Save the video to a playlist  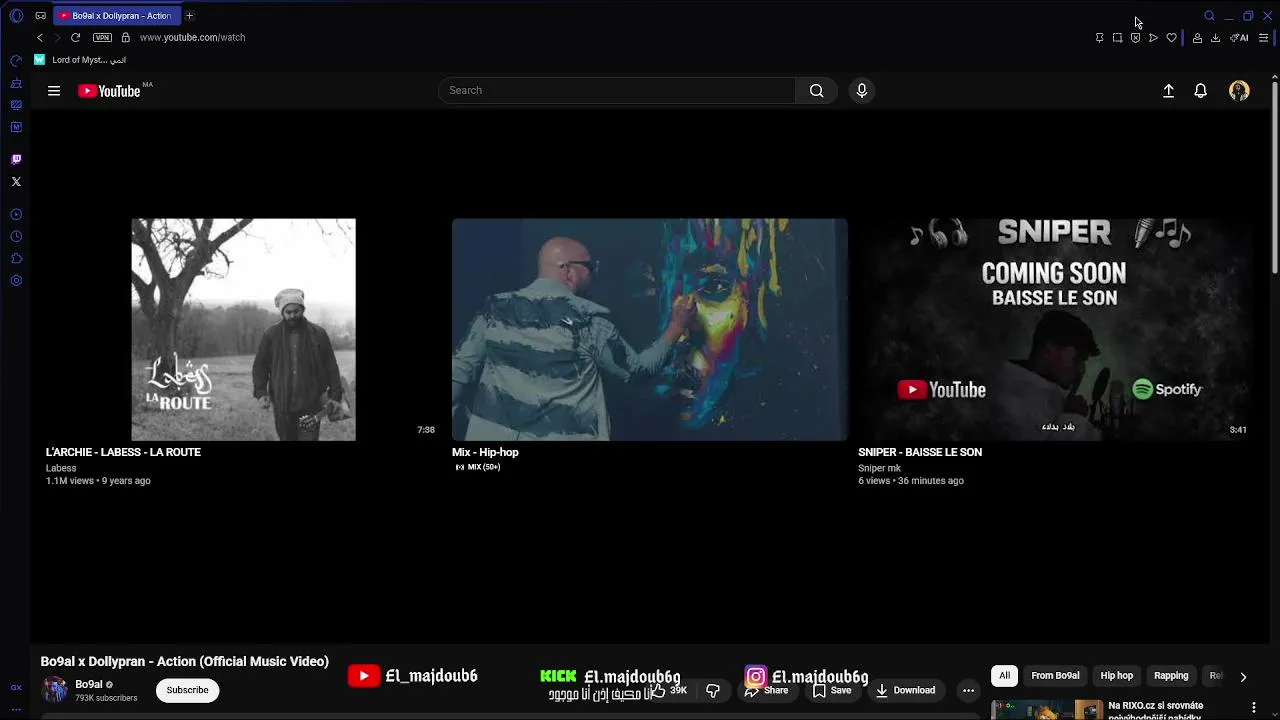(832, 690)
